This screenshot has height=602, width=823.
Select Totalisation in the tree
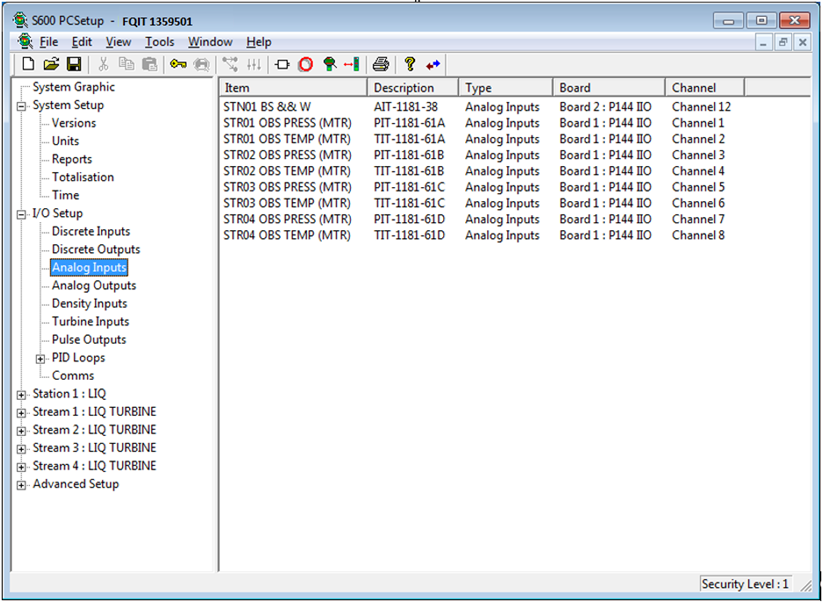point(83,177)
